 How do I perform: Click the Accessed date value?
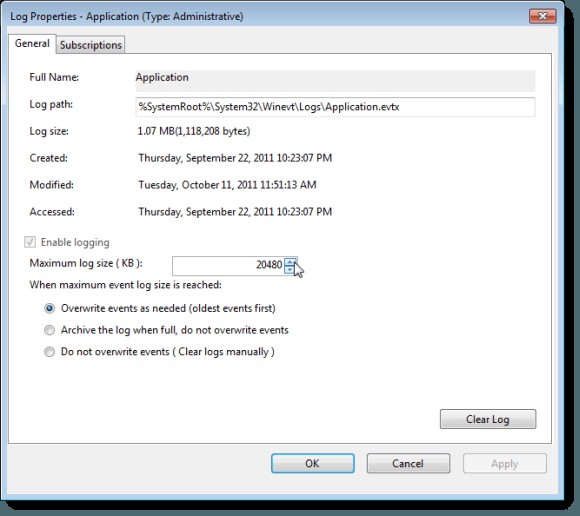click(x=235, y=212)
